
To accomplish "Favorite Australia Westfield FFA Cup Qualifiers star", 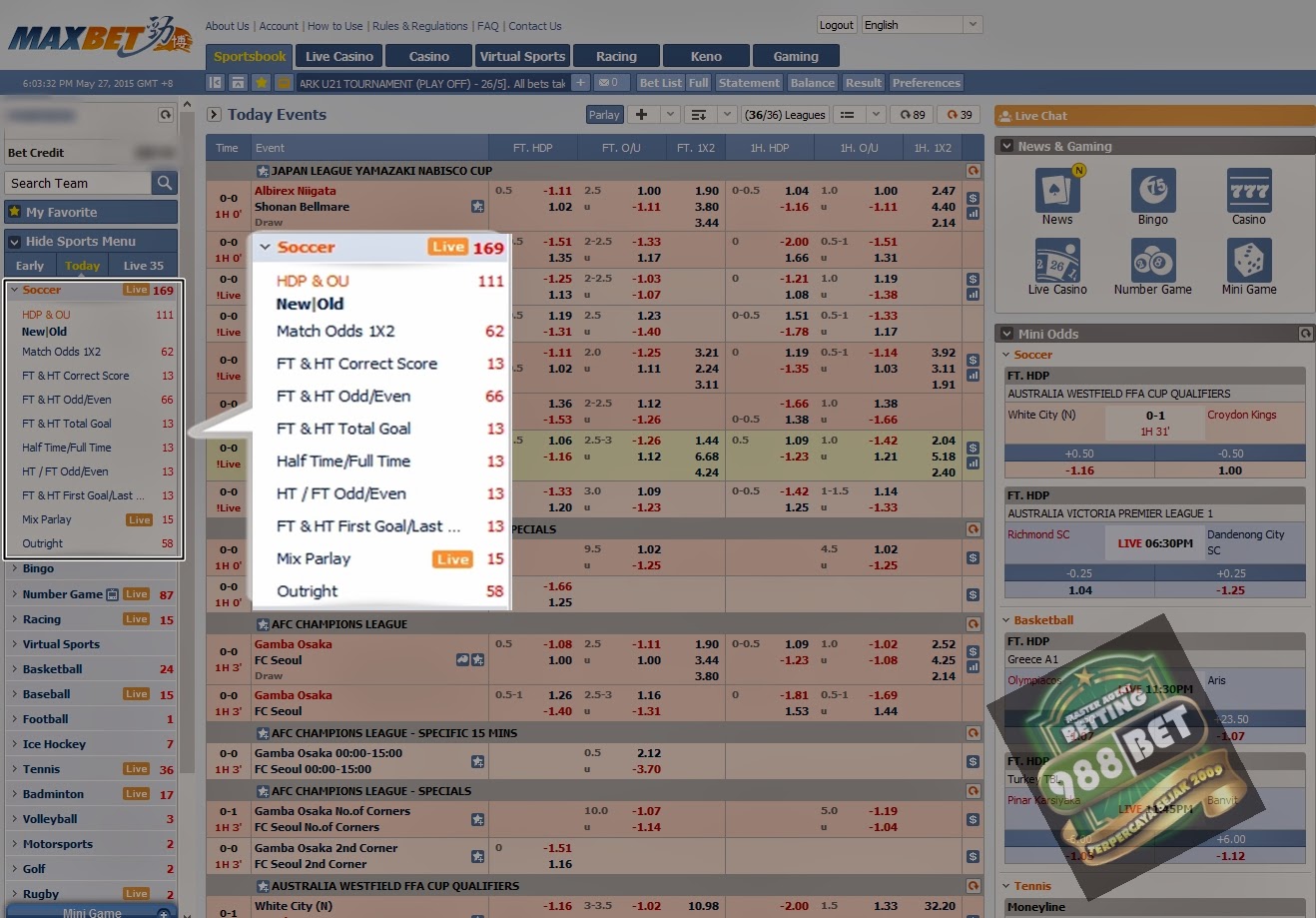I will point(263,886).
